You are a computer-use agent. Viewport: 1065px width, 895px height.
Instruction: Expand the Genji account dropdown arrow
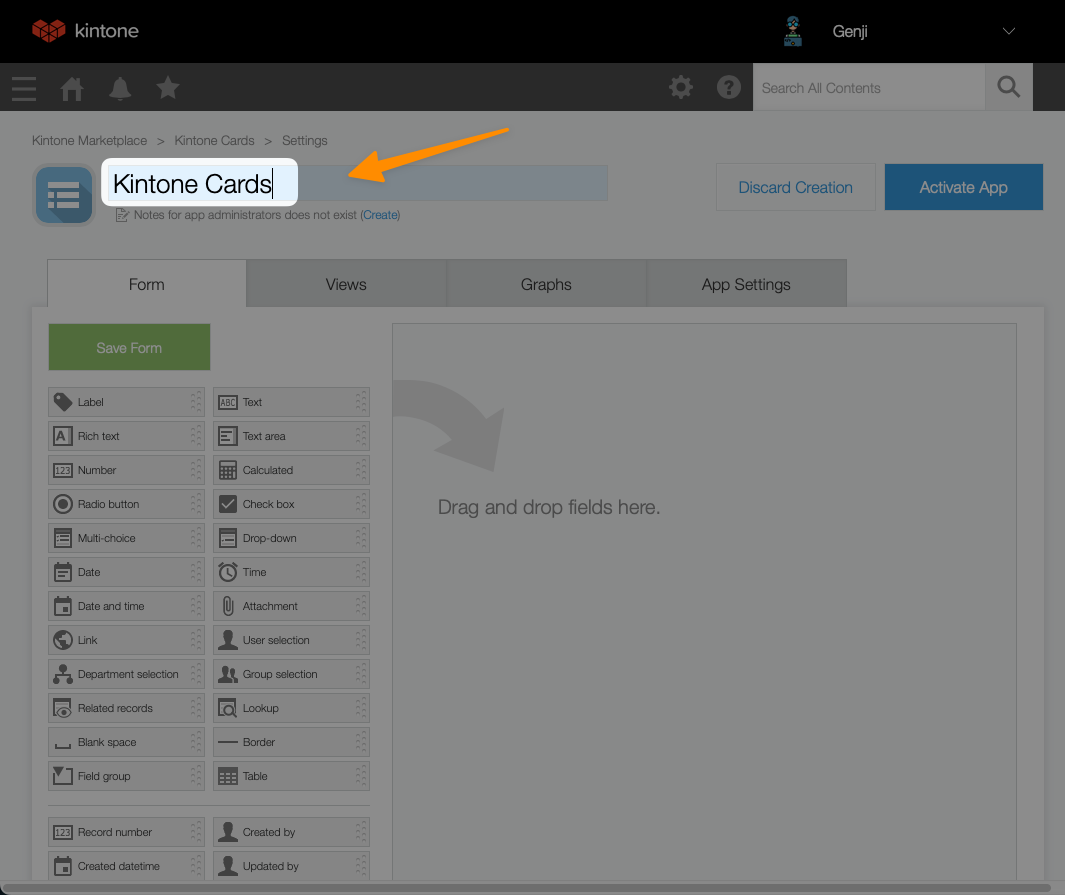(1009, 31)
